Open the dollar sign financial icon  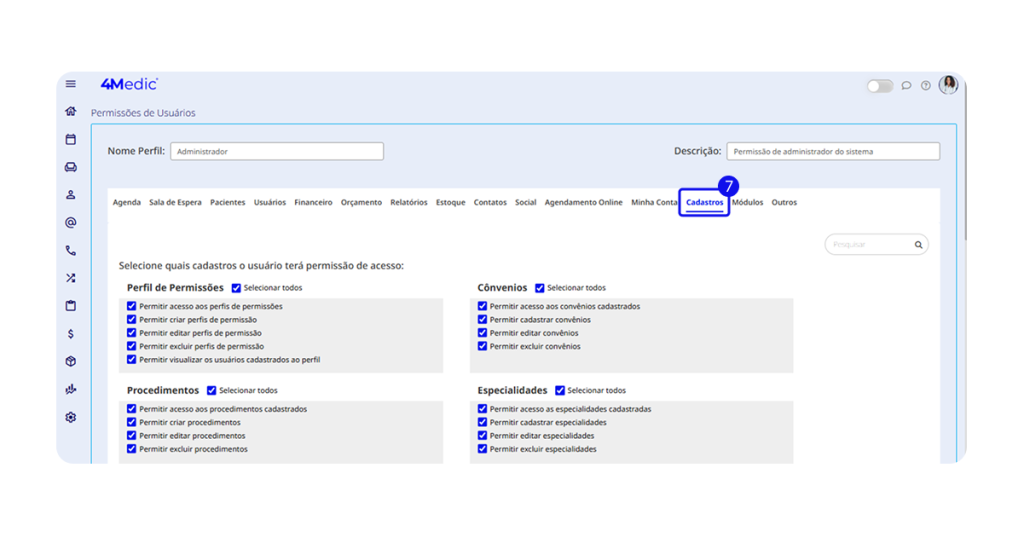[x=71, y=334]
